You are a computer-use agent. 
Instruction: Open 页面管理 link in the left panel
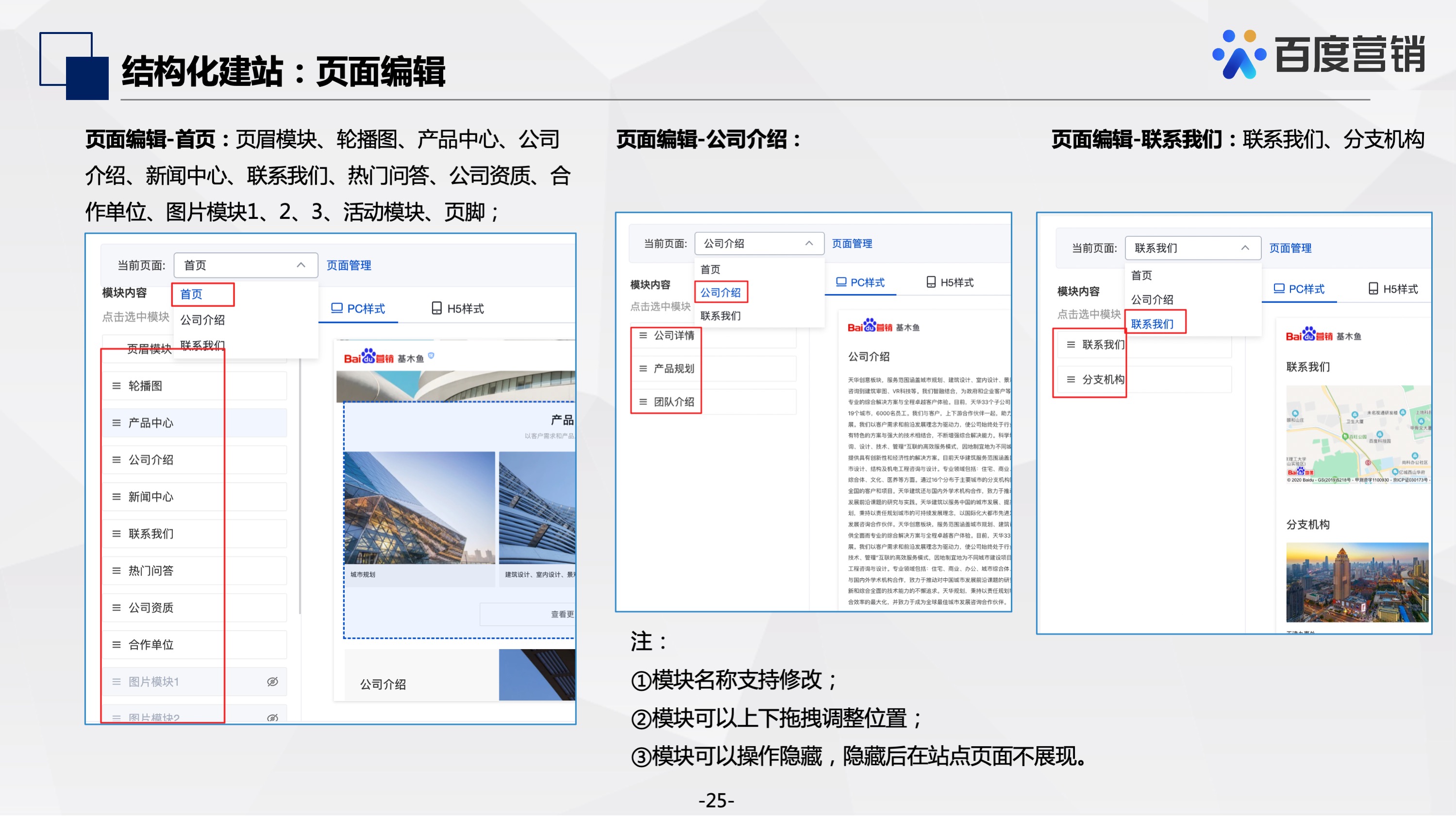349,265
